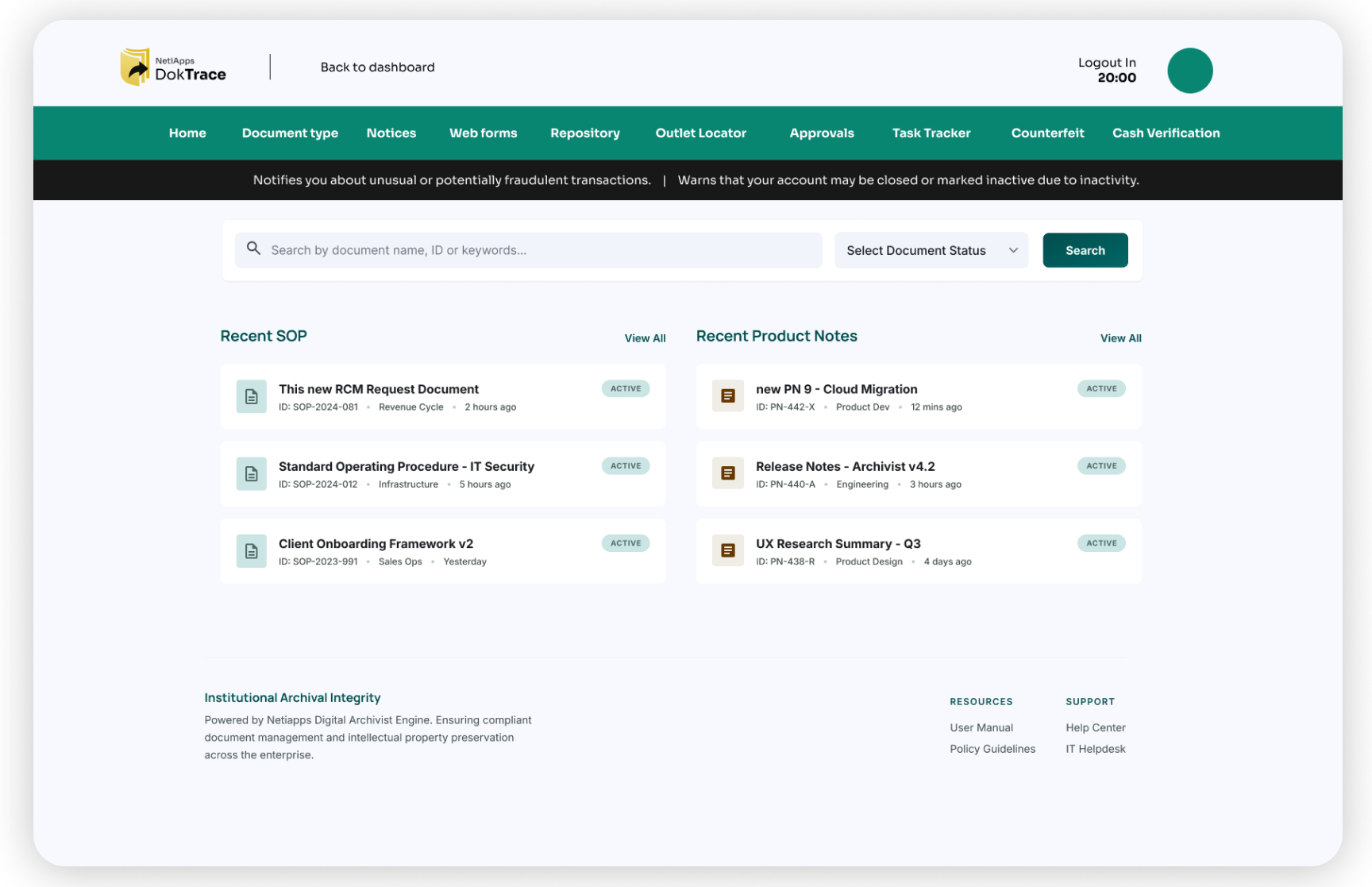Open the Task Tracker nav item

pyautogui.click(x=931, y=133)
